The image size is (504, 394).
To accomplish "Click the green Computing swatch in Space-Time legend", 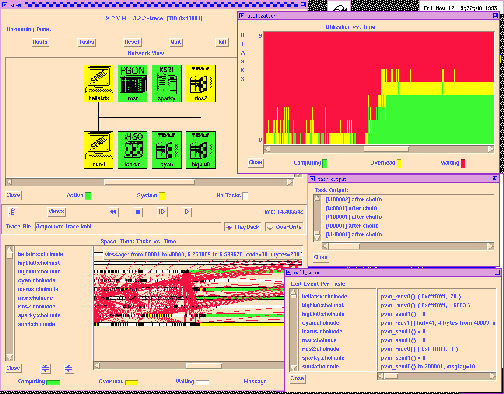I will [x=53, y=382].
